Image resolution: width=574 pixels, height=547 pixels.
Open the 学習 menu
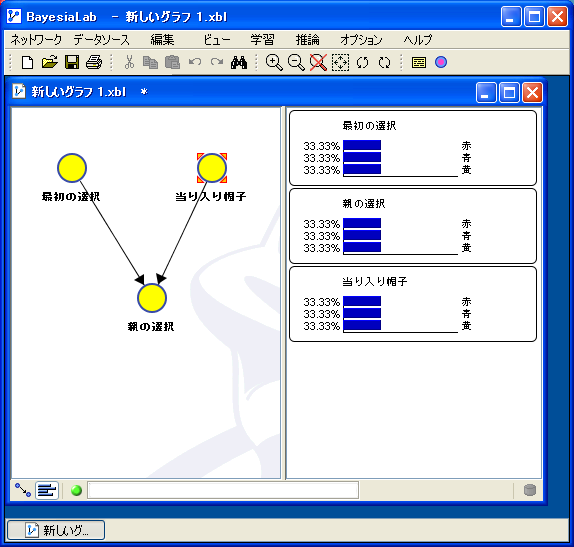(x=262, y=40)
